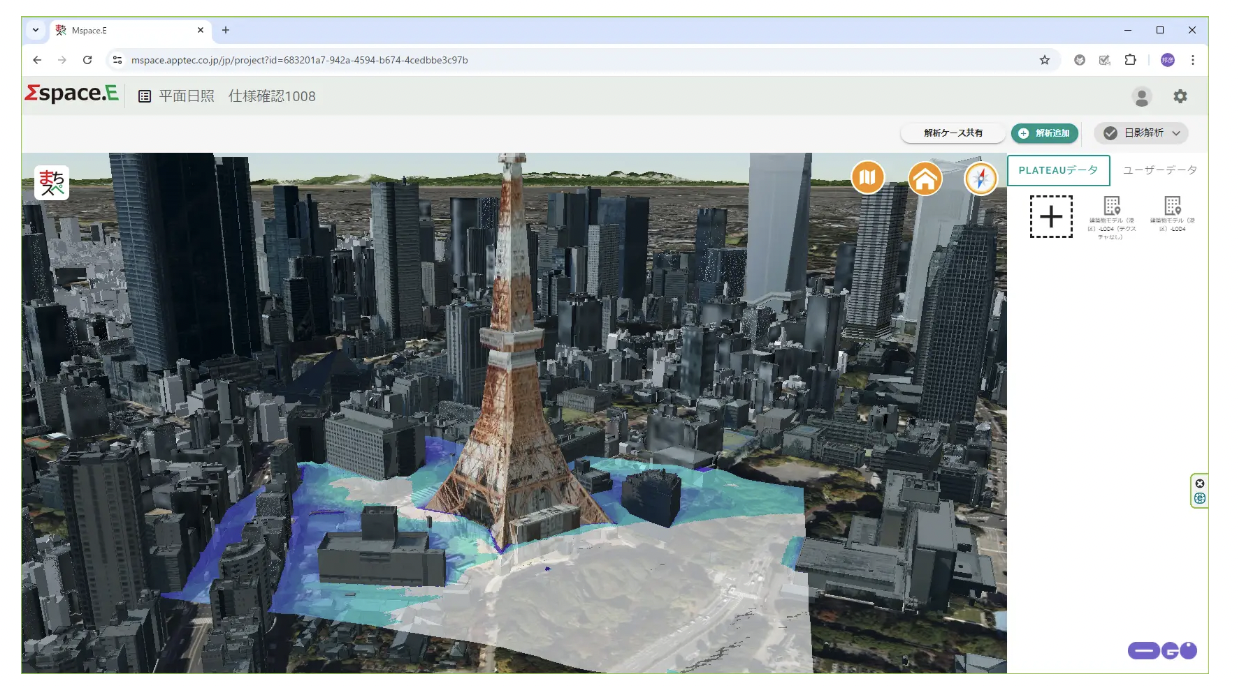Switch to the PLATEAUデータ tab

[x=1058, y=170]
